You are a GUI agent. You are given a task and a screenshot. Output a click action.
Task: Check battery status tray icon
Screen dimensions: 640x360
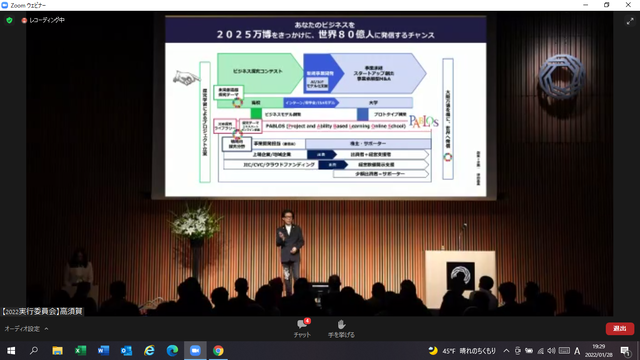click(x=529, y=351)
